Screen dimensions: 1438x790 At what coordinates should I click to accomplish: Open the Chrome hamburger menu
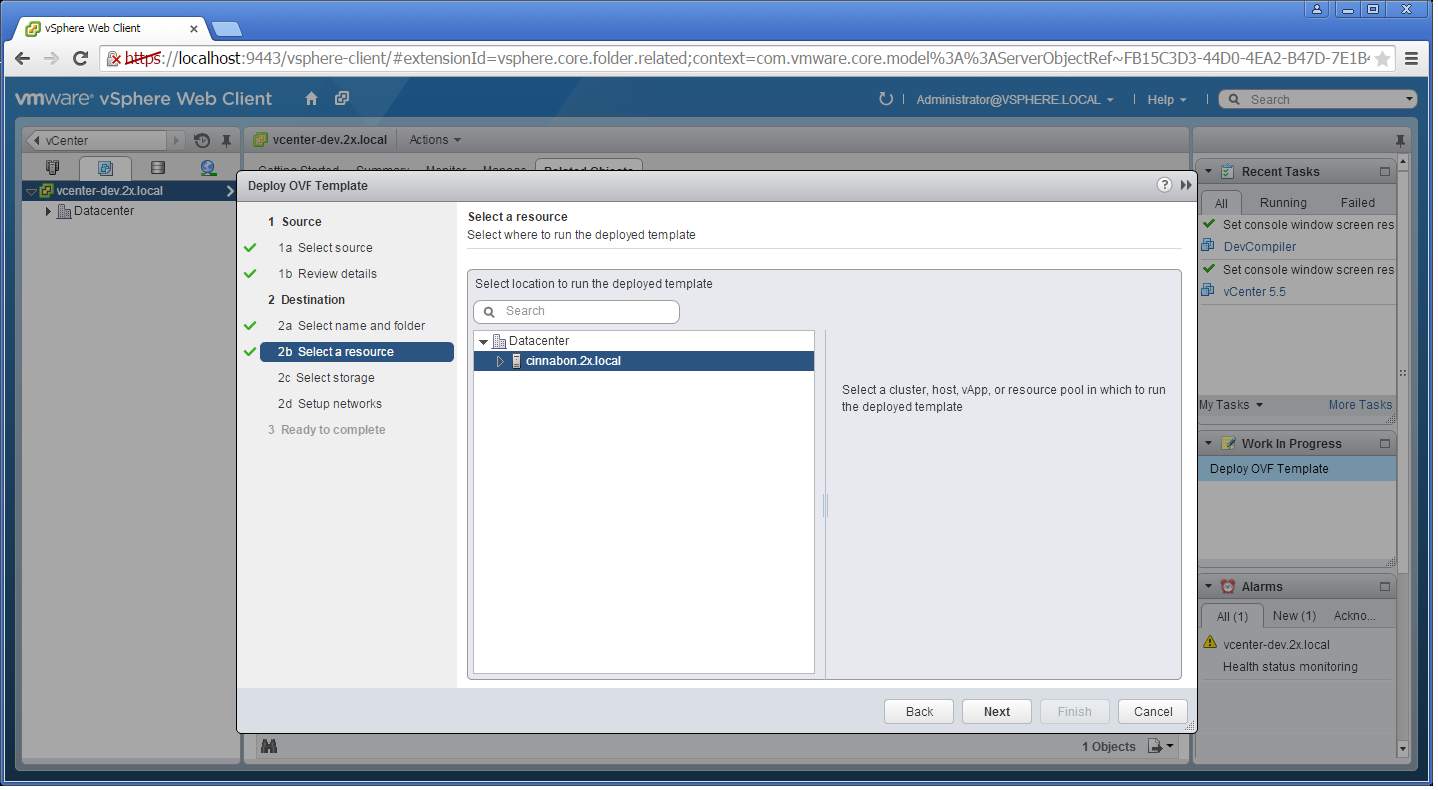[x=1411, y=59]
